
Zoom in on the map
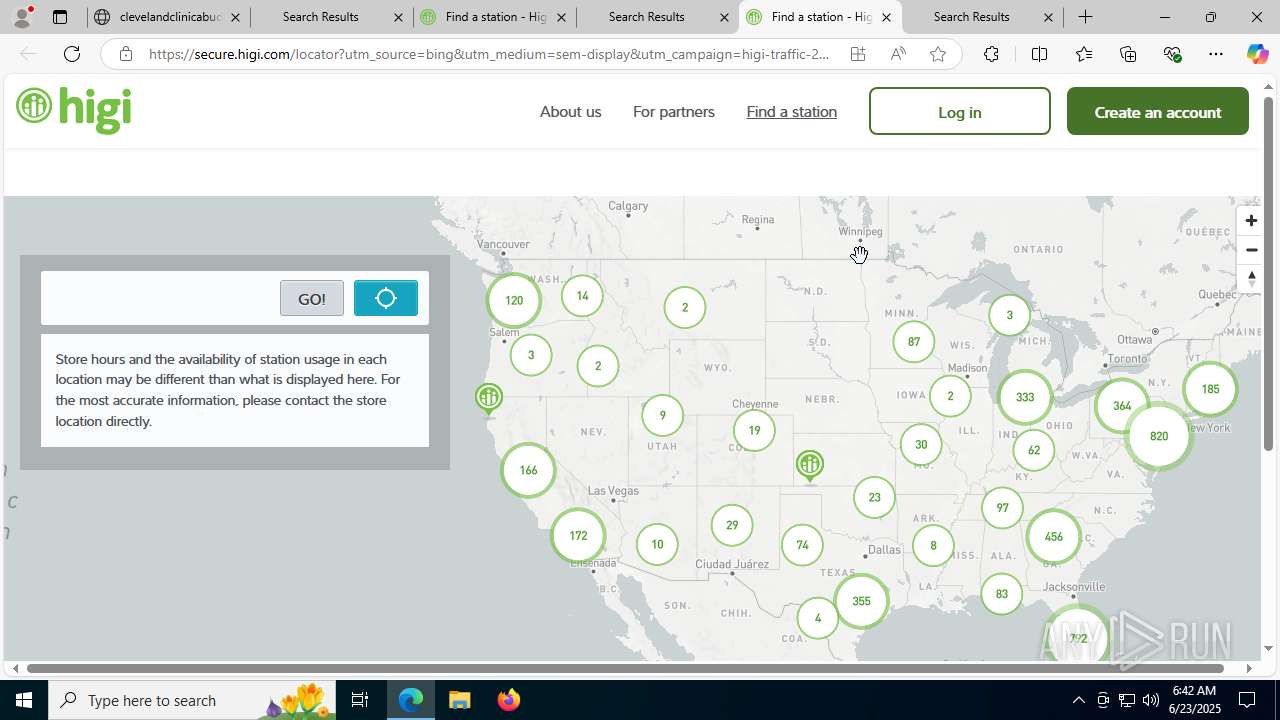(x=1250, y=220)
